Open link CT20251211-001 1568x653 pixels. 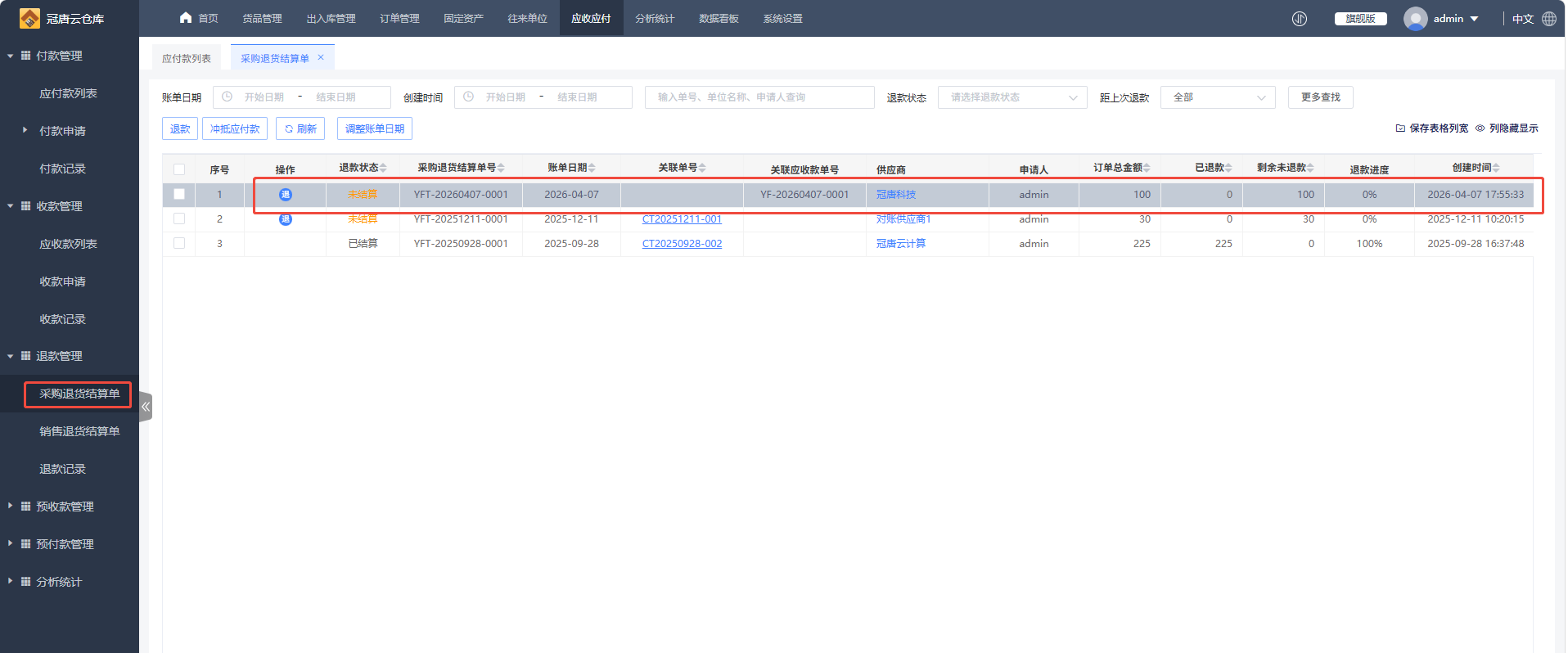pyautogui.click(x=682, y=219)
